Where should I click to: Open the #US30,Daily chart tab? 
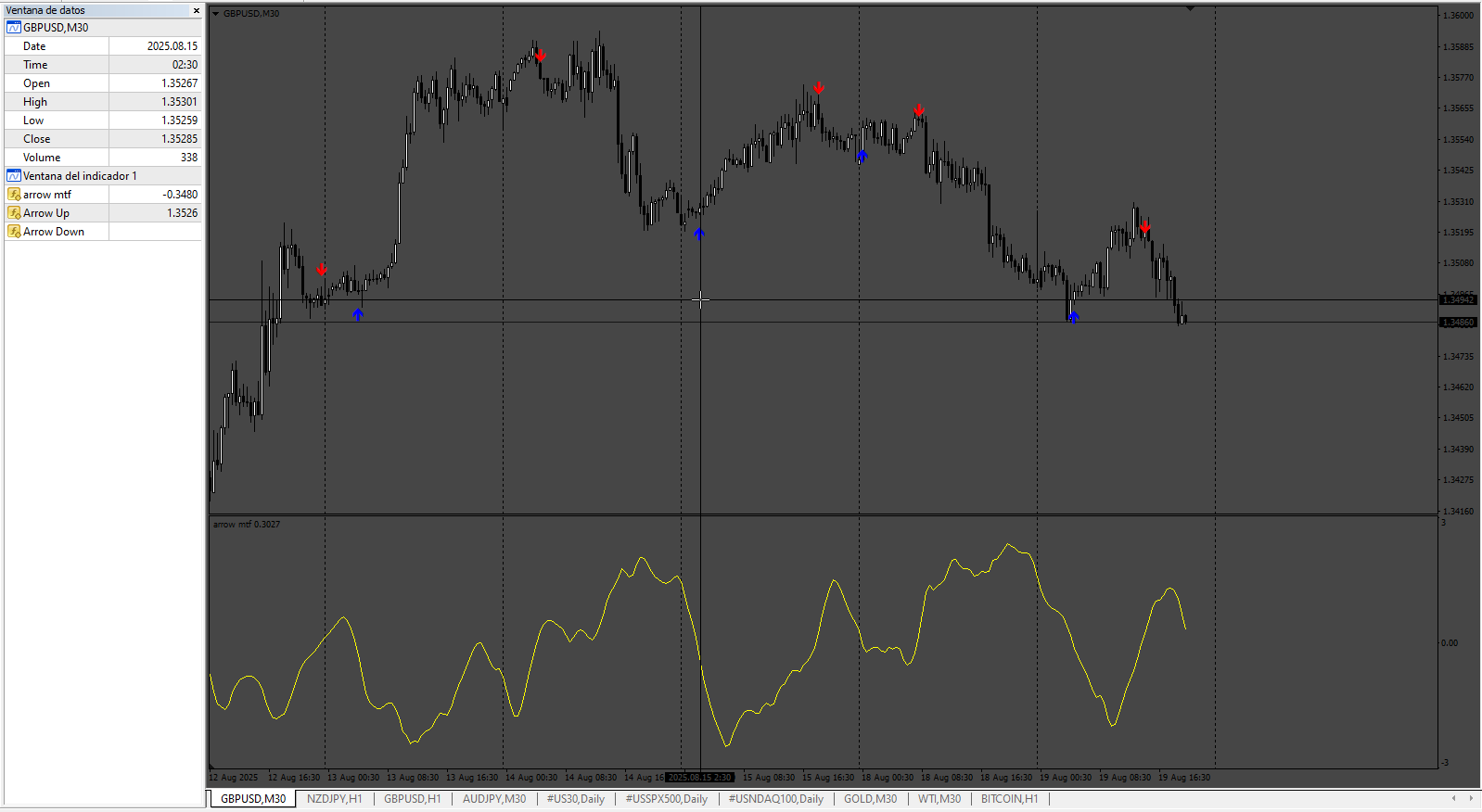coord(576,799)
